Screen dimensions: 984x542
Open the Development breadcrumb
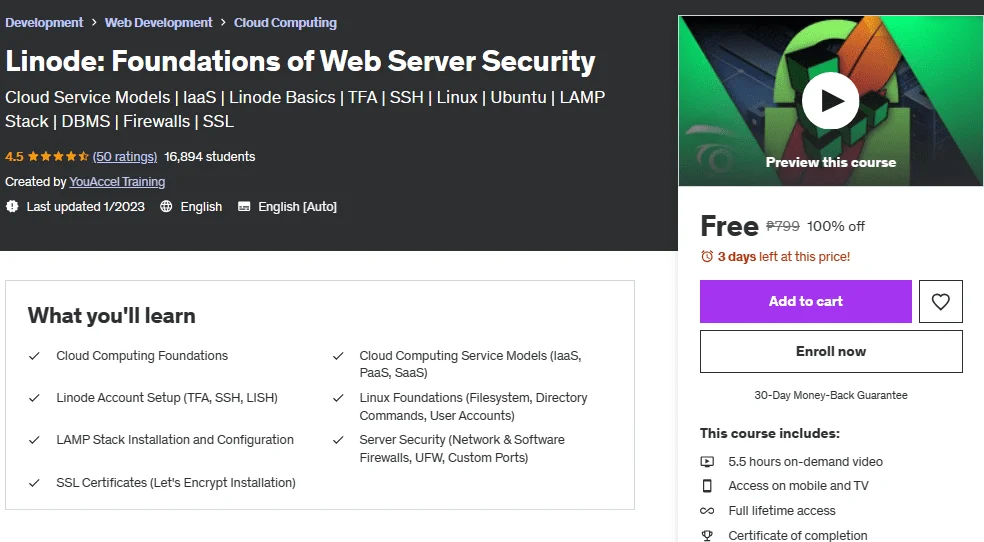[44, 23]
